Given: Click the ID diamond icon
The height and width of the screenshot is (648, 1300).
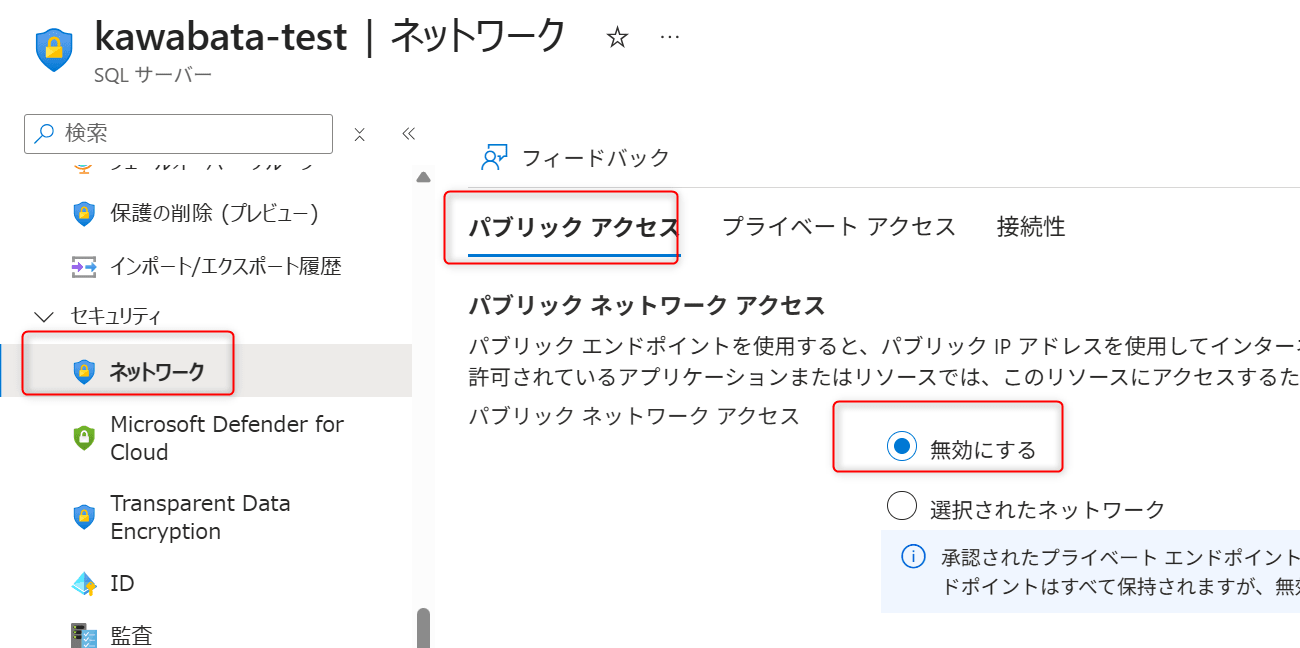Looking at the screenshot, I should (x=84, y=583).
